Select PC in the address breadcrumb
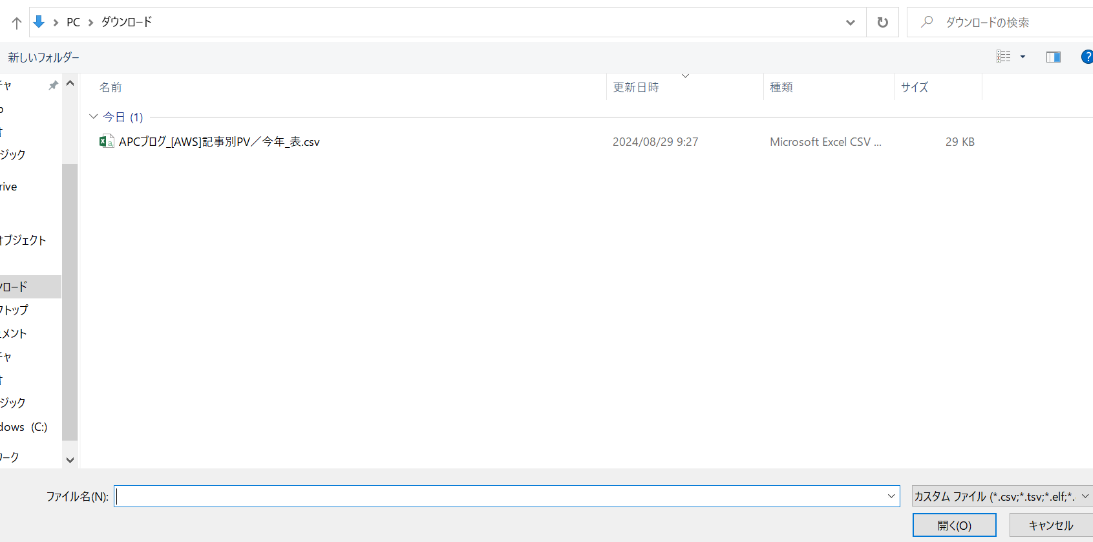The image size is (1093, 542). coord(73,22)
